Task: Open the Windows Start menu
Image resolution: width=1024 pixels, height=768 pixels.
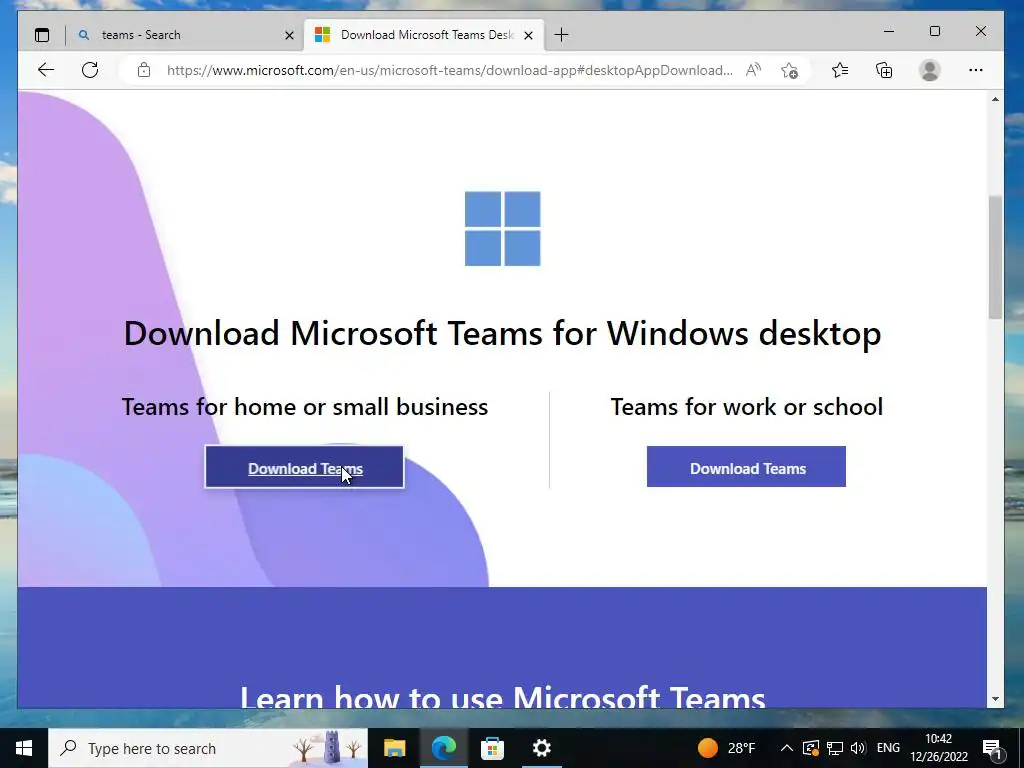Action: tap(24, 748)
